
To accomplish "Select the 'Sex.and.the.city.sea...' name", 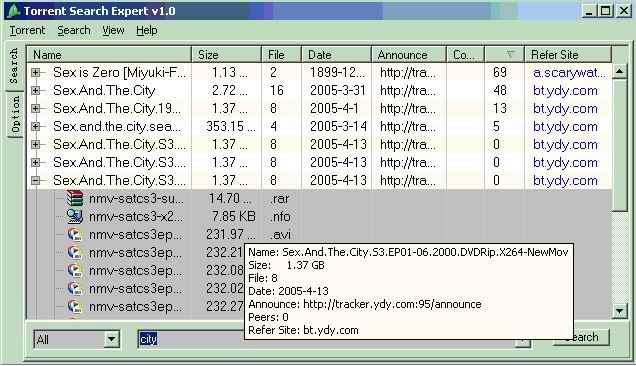I will [x=117, y=126].
